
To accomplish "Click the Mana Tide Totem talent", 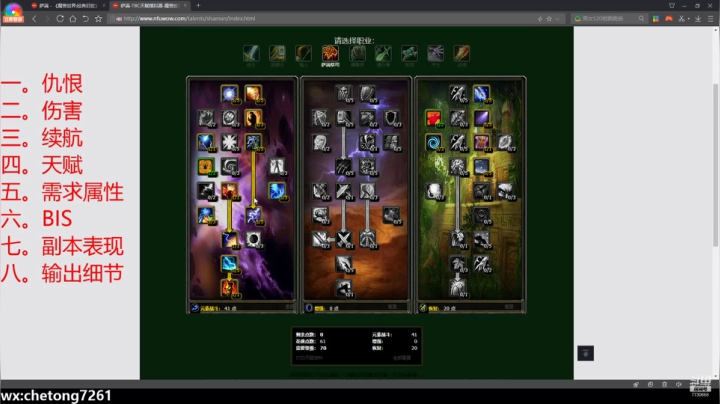I will (457, 239).
